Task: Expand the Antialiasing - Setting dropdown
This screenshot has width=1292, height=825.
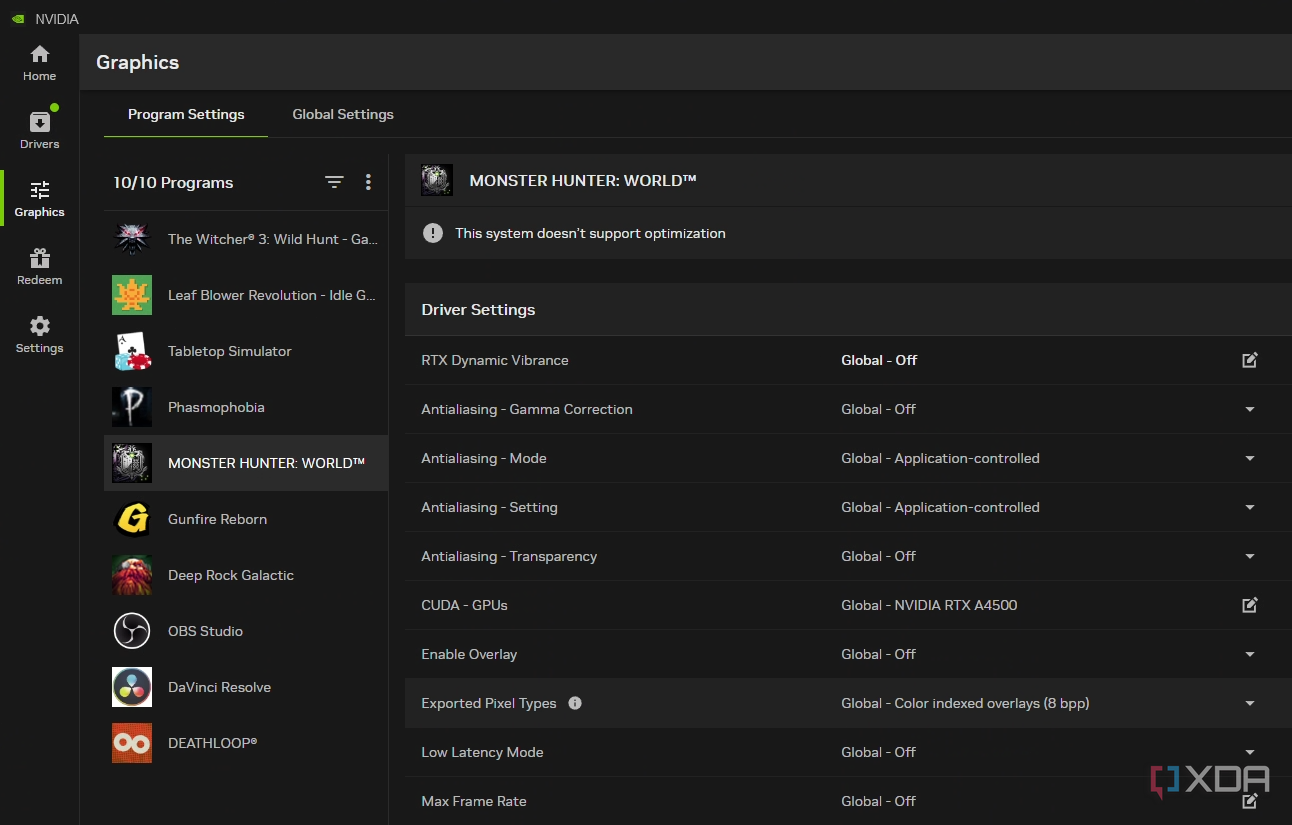Action: tap(1249, 507)
